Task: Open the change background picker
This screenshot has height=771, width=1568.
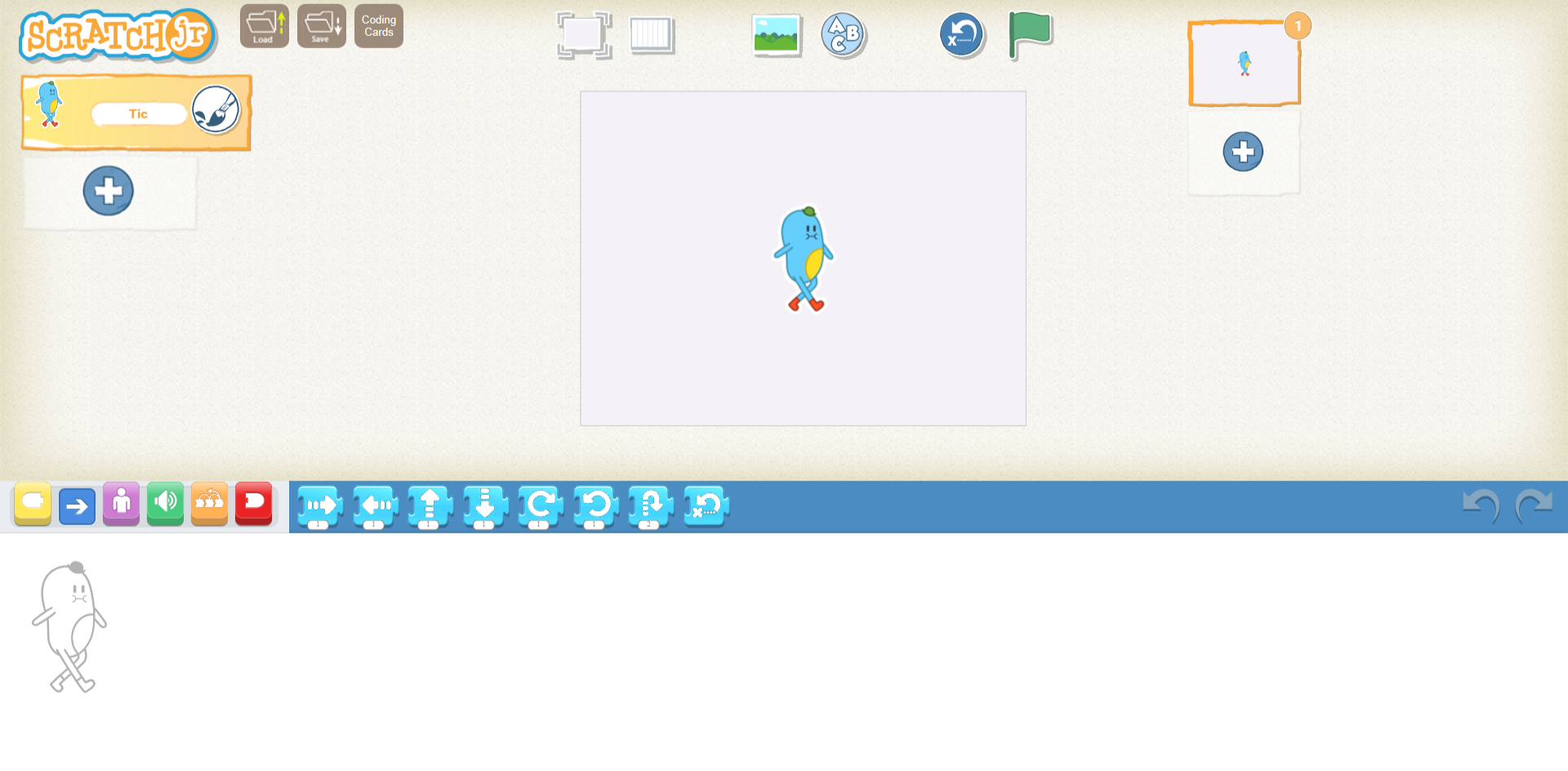Action: point(777,35)
